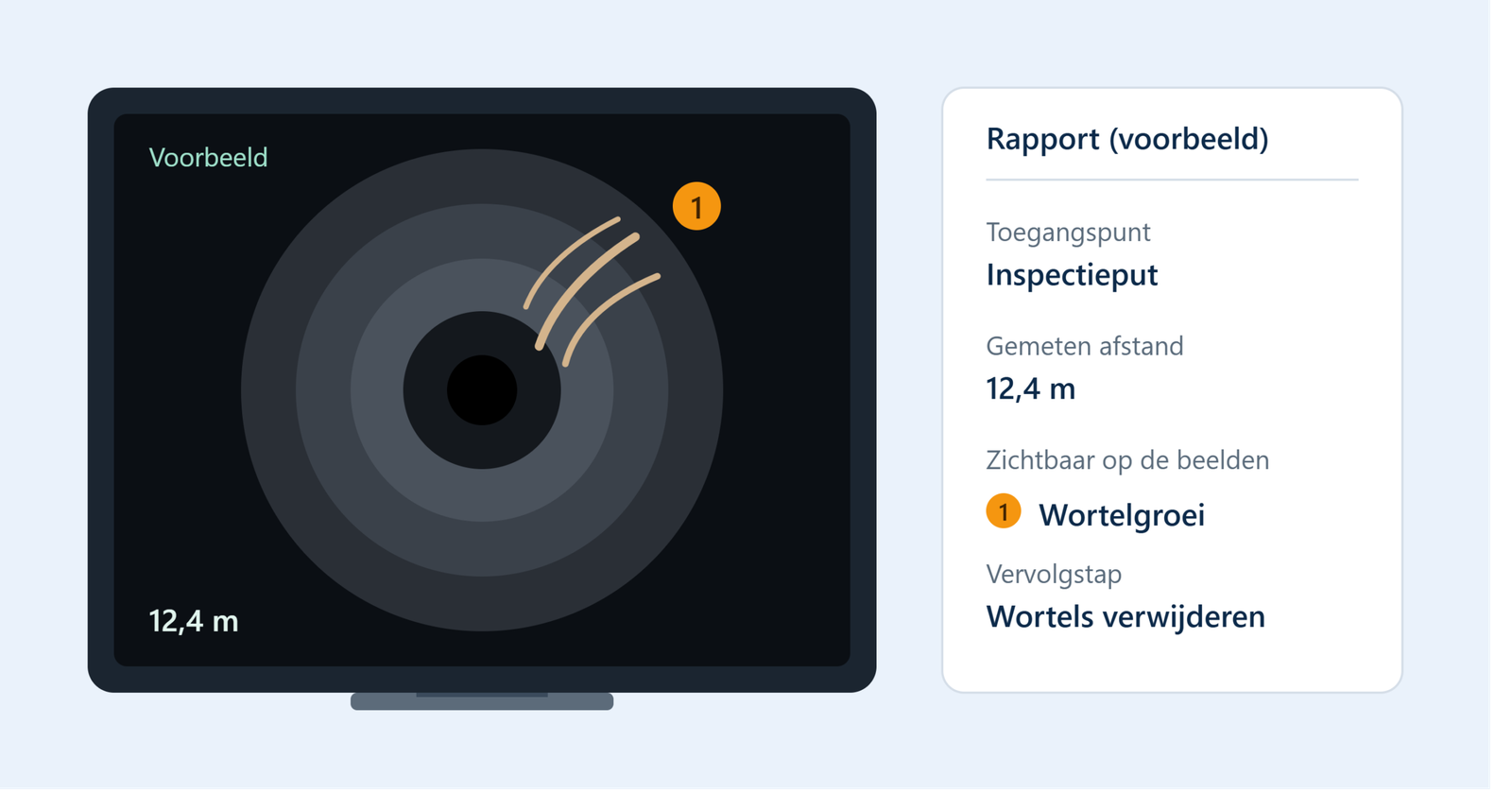Click the 12,4 m readout on the camera screen
The height and width of the screenshot is (811, 1512).
pos(194,621)
